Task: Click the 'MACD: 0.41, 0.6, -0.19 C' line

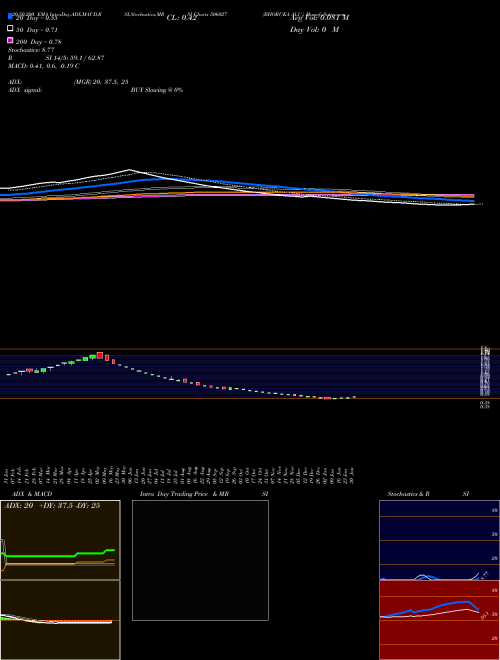Action: [x=44, y=66]
